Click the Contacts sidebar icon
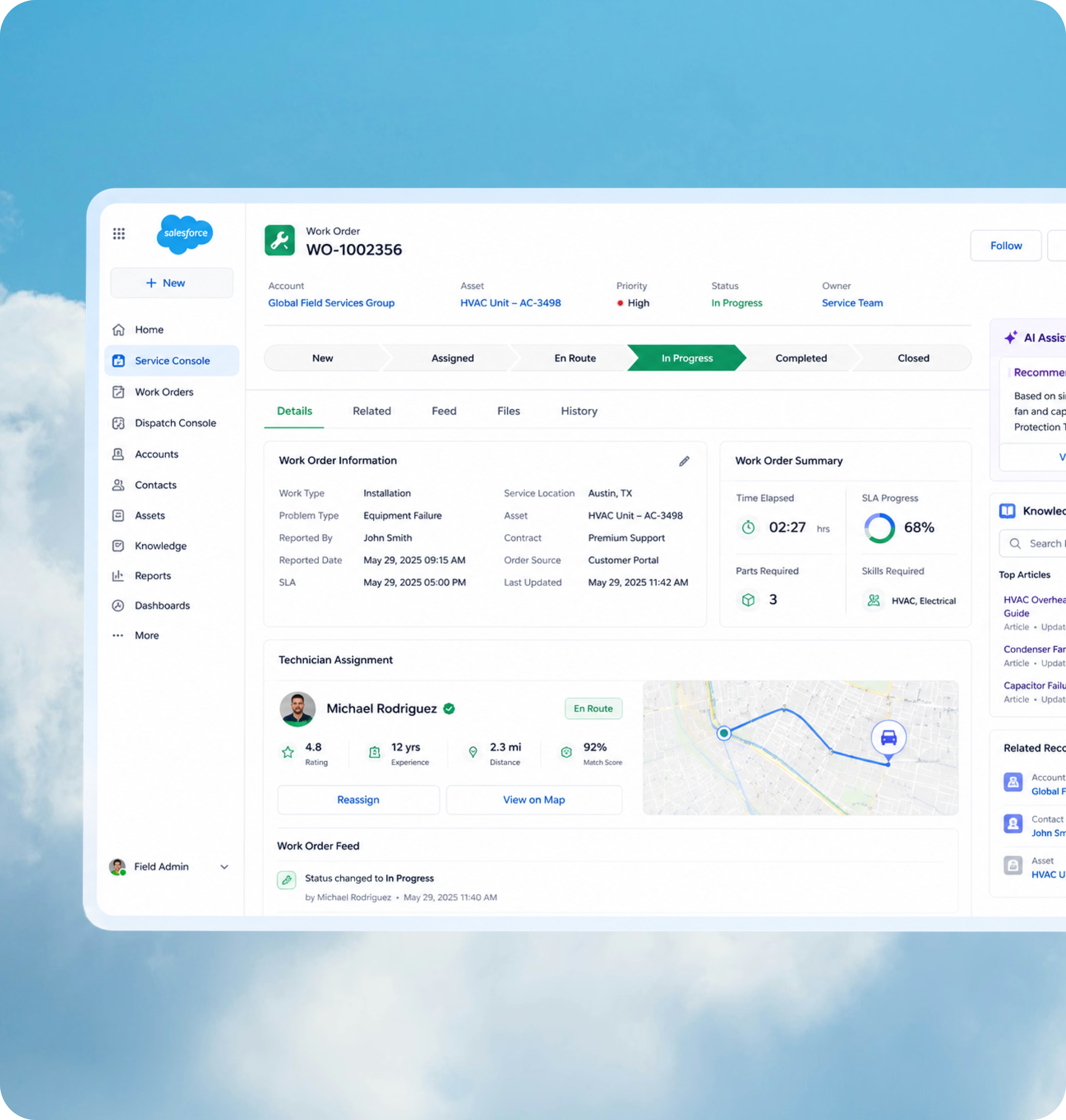 coord(118,485)
